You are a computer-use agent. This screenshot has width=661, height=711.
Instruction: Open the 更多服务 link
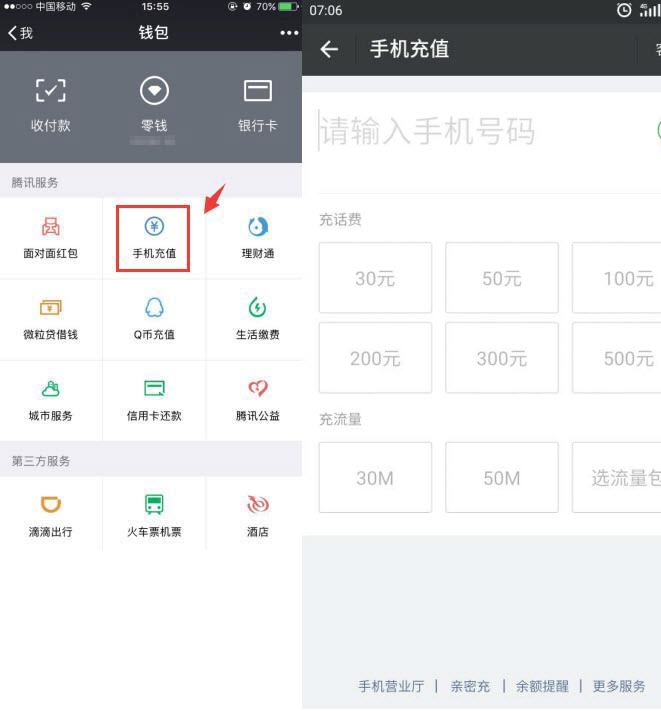pos(619,686)
